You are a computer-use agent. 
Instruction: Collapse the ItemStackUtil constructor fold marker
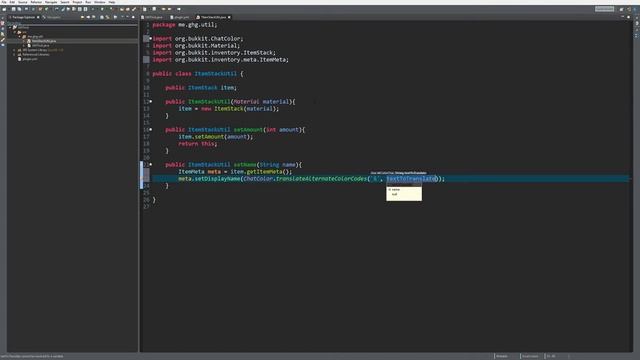[151, 101]
